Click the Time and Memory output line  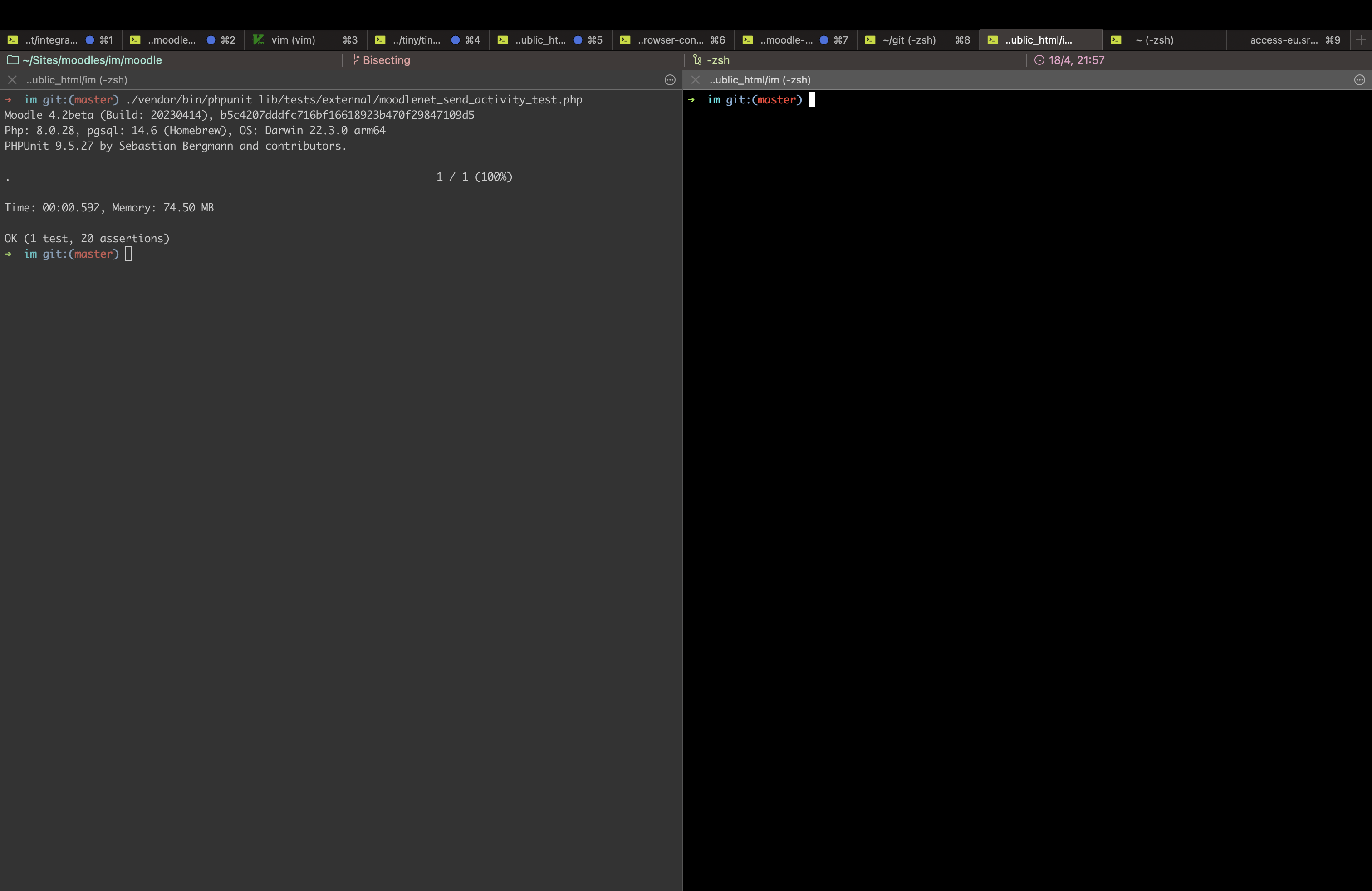pyautogui.click(x=109, y=208)
